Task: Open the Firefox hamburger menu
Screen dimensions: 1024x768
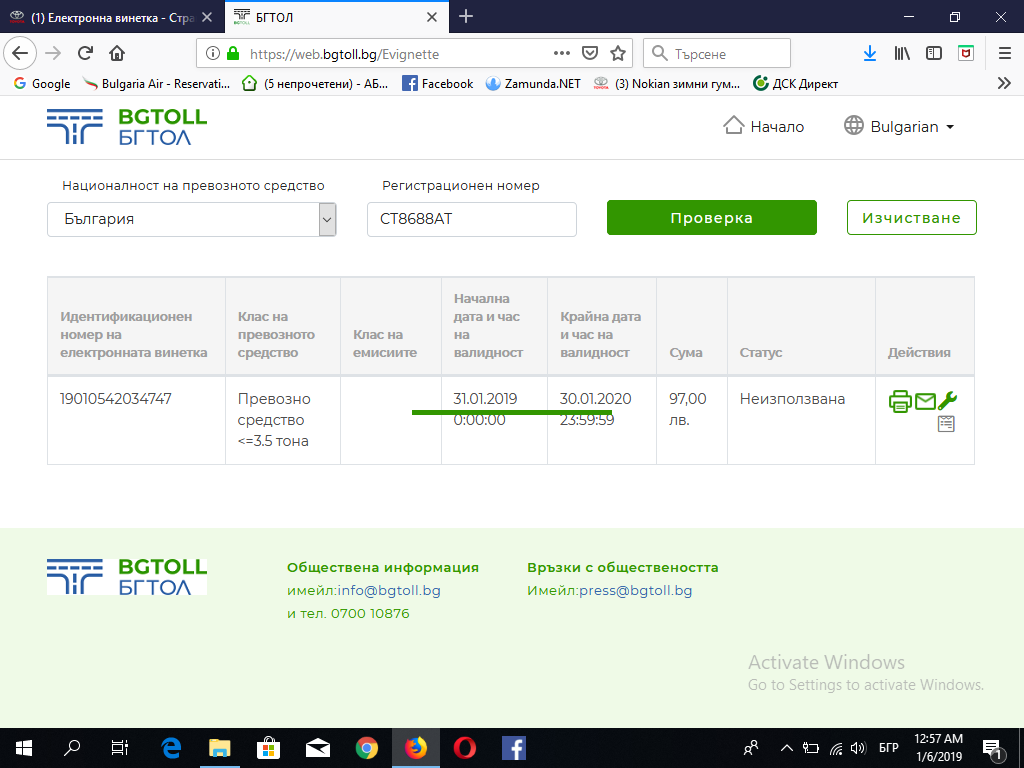Action: [x=1004, y=54]
